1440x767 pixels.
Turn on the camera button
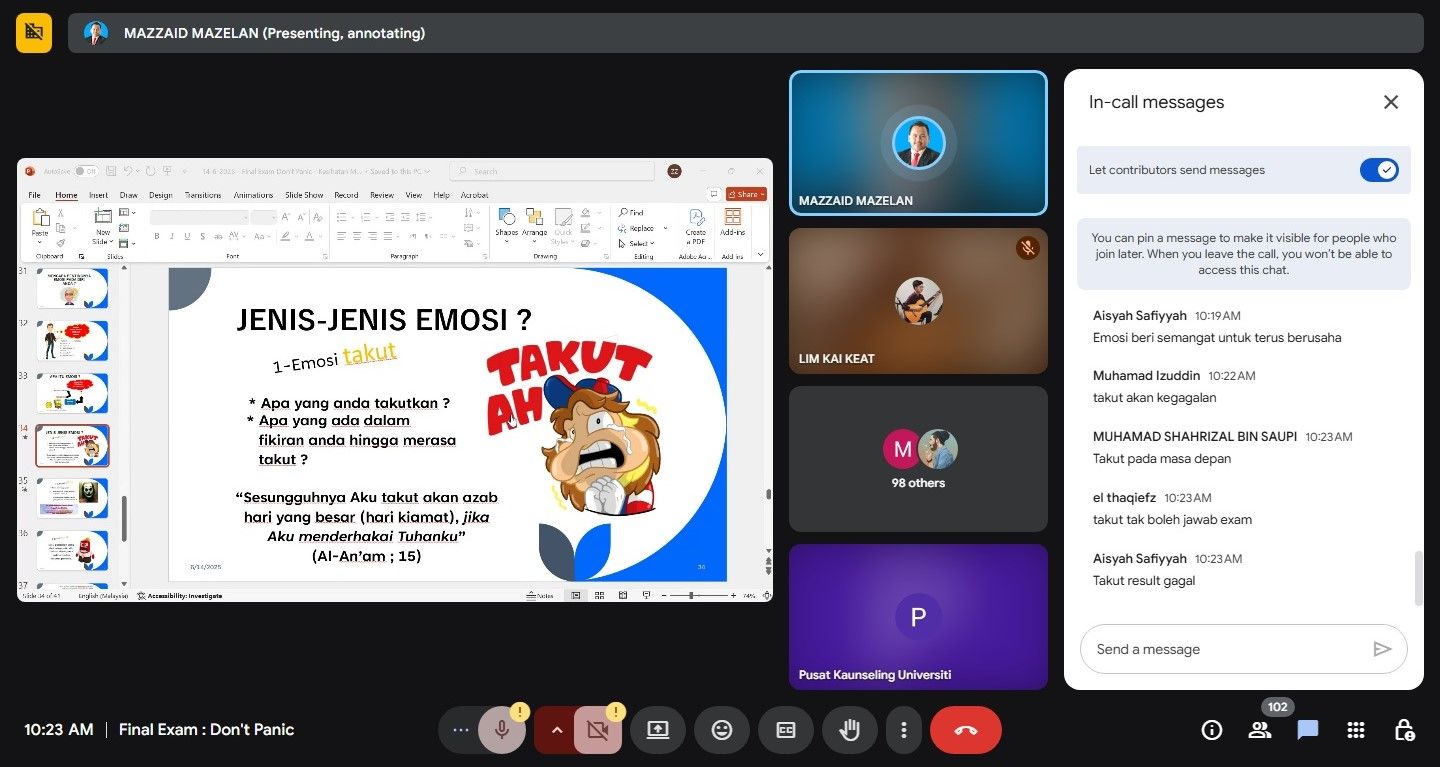pos(598,730)
